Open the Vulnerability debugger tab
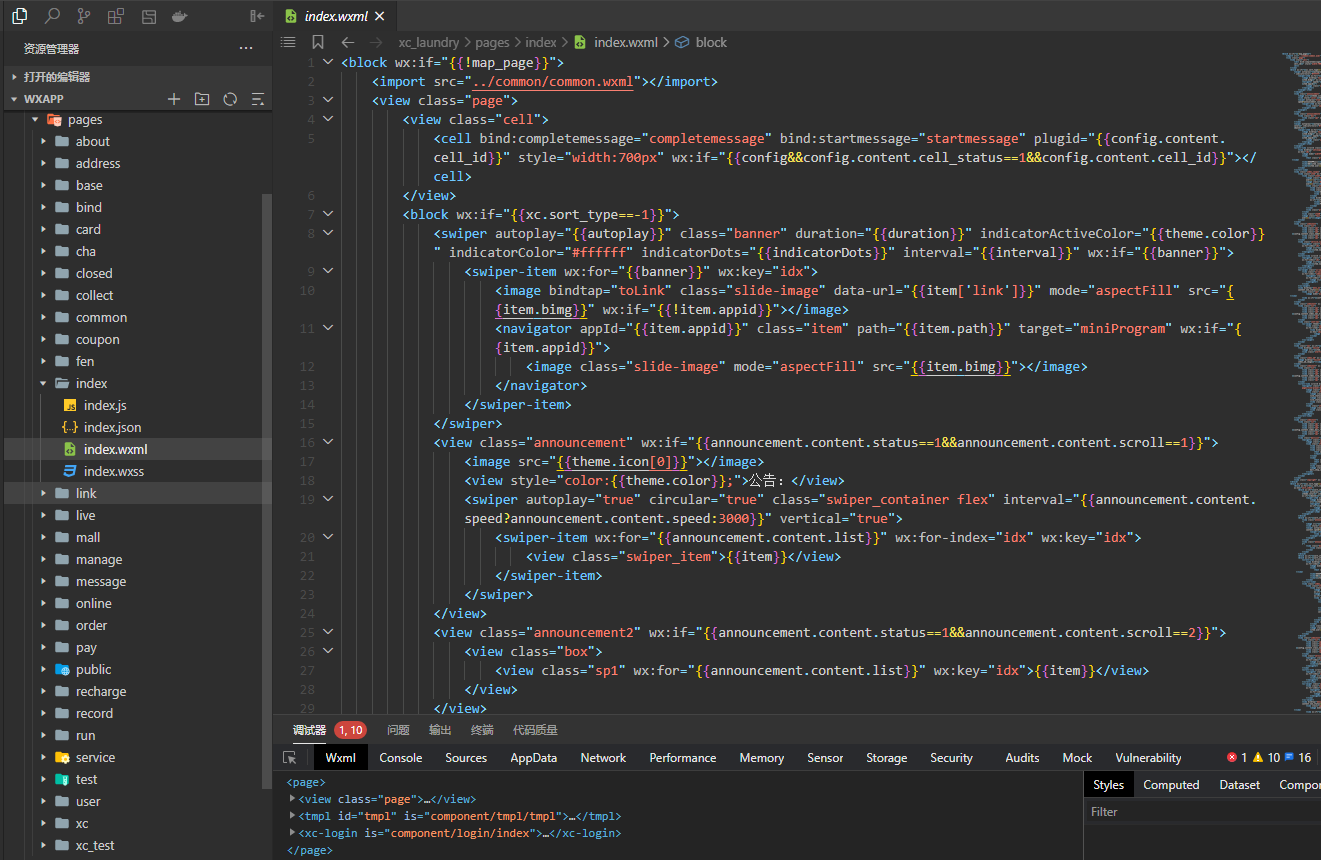The image size is (1321, 860). [x=1148, y=758]
